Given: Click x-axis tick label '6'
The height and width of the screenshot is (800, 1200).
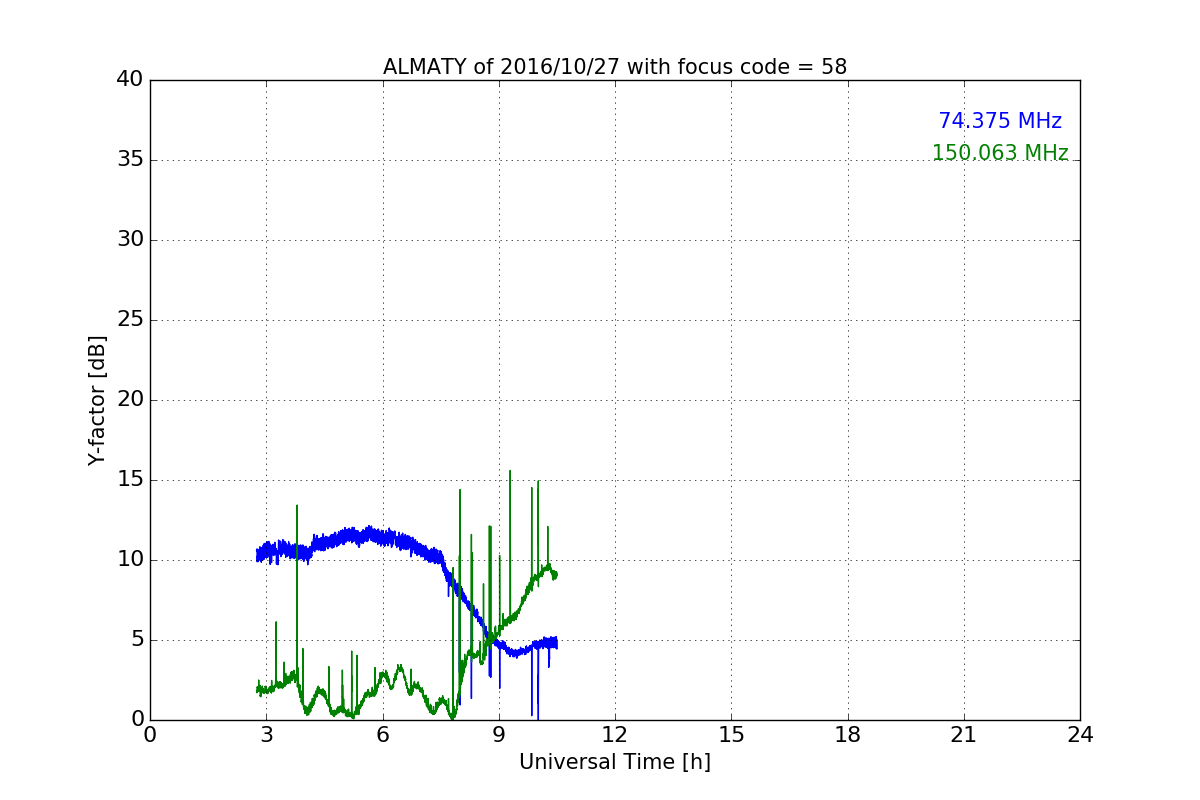Looking at the screenshot, I should click(383, 734).
